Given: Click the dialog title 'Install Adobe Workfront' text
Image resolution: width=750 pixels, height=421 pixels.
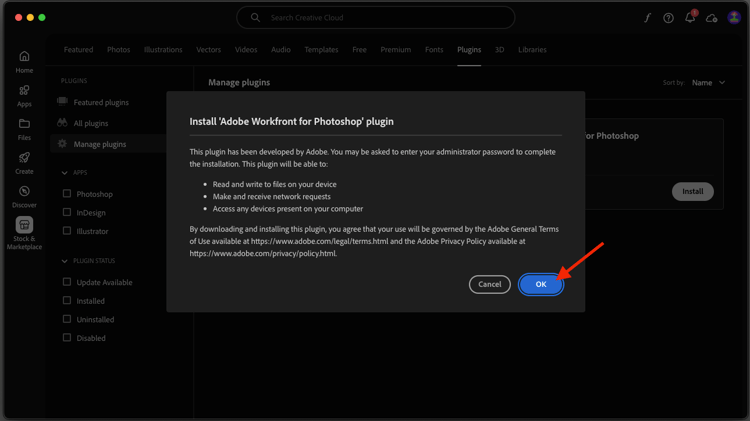Looking at the screenshot, I should (291, 122).
